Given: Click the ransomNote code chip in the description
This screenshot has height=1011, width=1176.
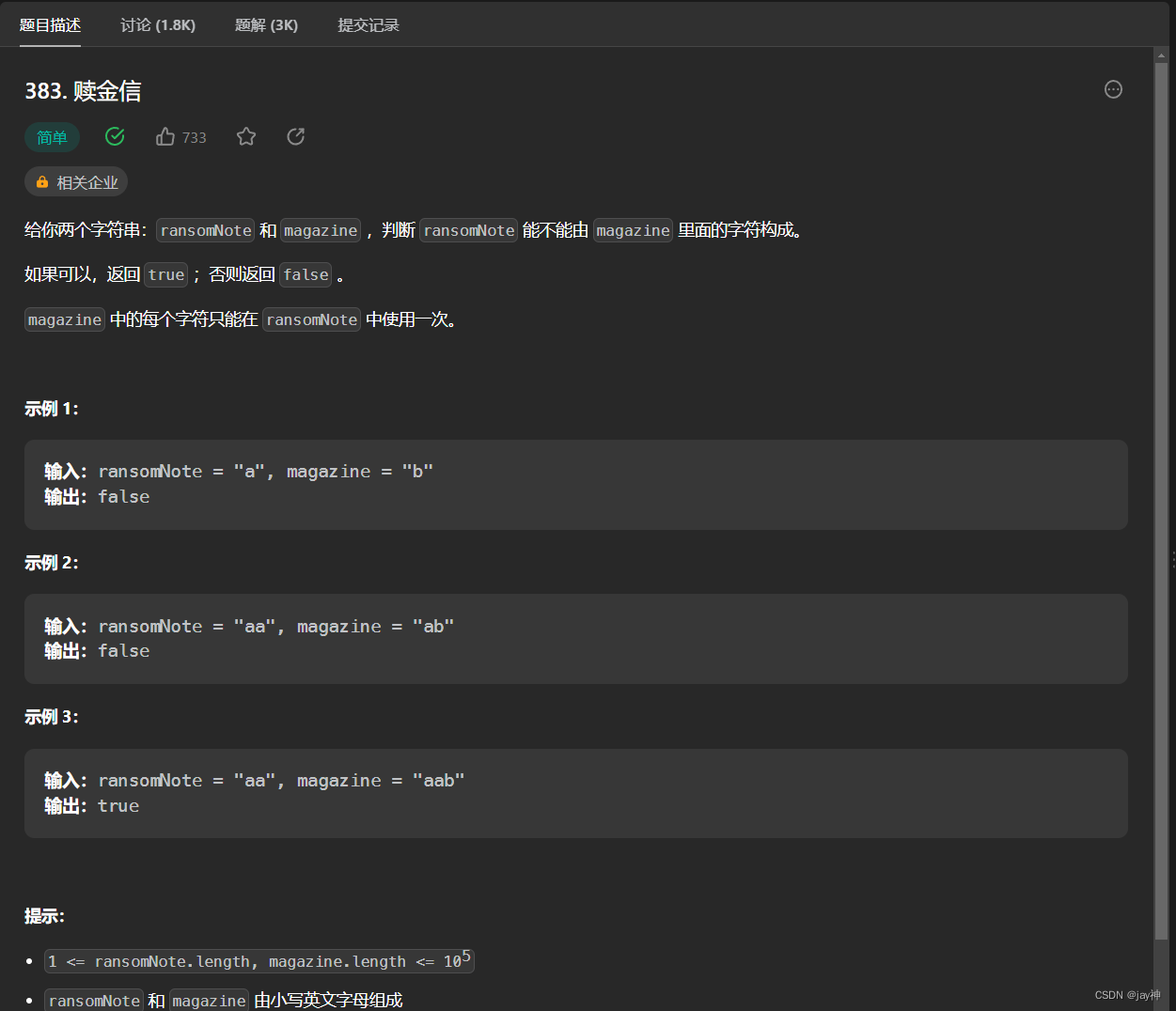Looking at the screenshot, I should pyautogui.click(x=205, y=229).
